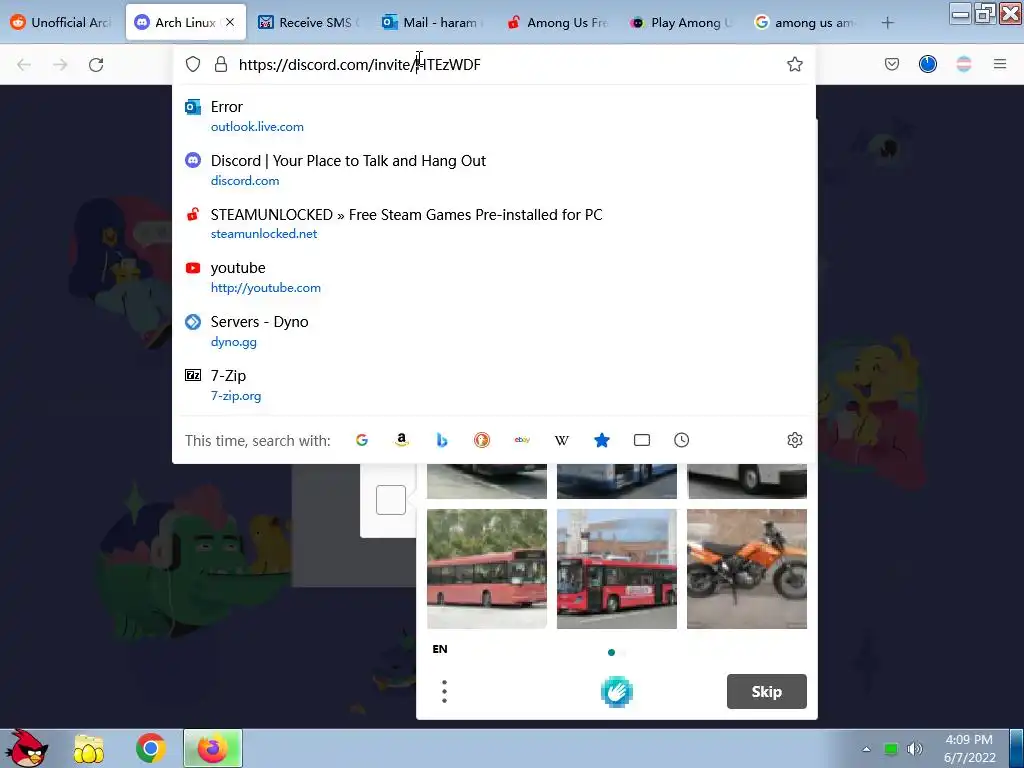Close the Arch Linux tab
1024x768 pixels.
coord(230,22)
